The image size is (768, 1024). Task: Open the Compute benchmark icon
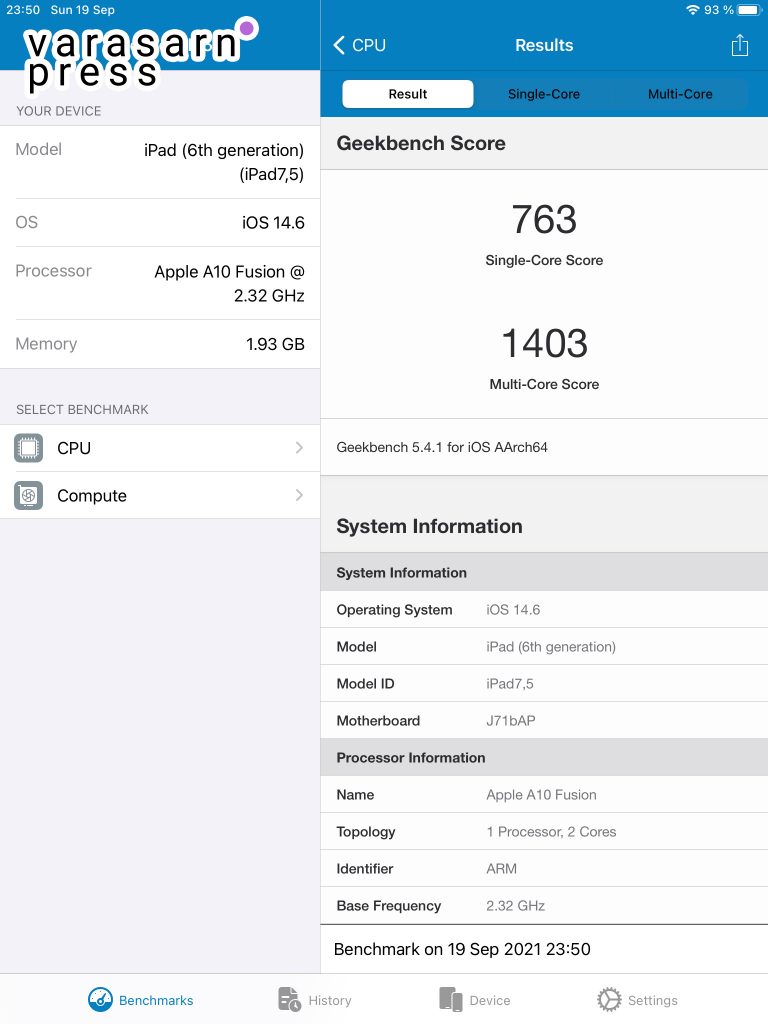(x=28, y=496)
